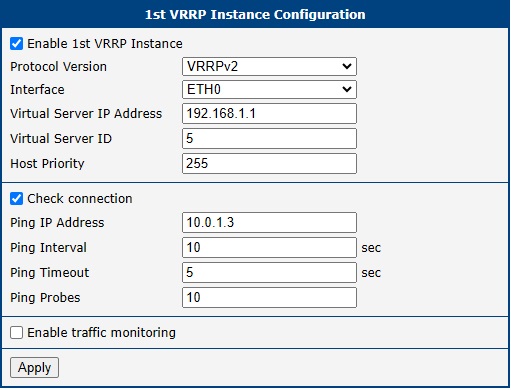Enable traffic monitoring checkbox
Screen dimensions: 511x390
click(x=16, y=333)
